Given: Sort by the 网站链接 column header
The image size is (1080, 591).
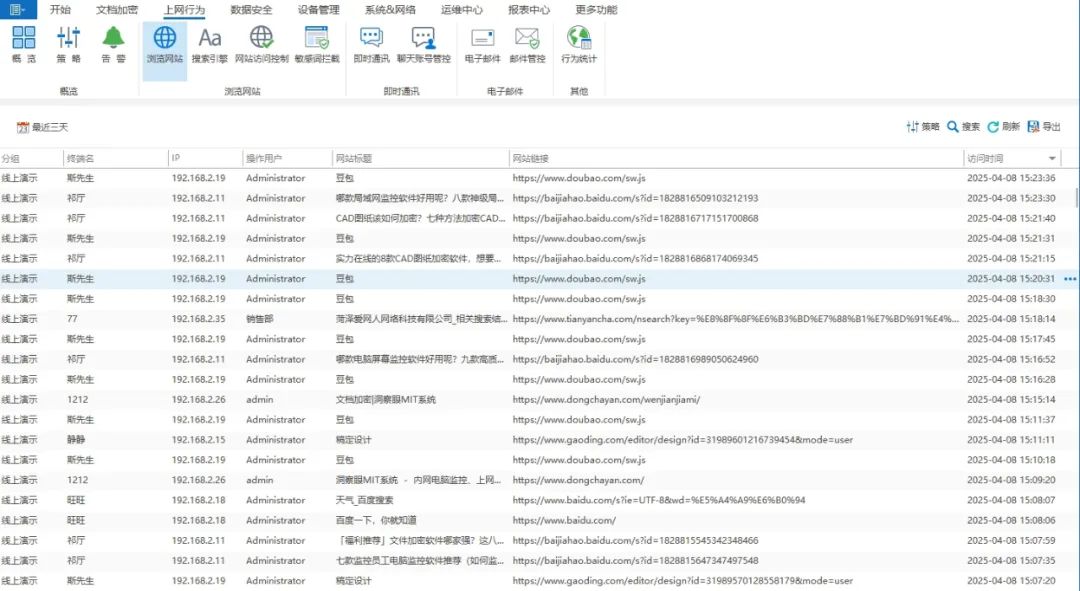Looking at the screenshot, I should [x=736, y=158].
